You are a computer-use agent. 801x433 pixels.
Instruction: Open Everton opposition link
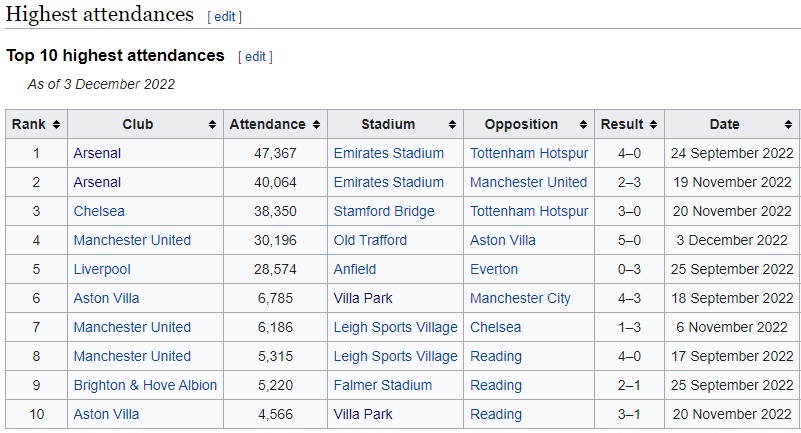494,269
